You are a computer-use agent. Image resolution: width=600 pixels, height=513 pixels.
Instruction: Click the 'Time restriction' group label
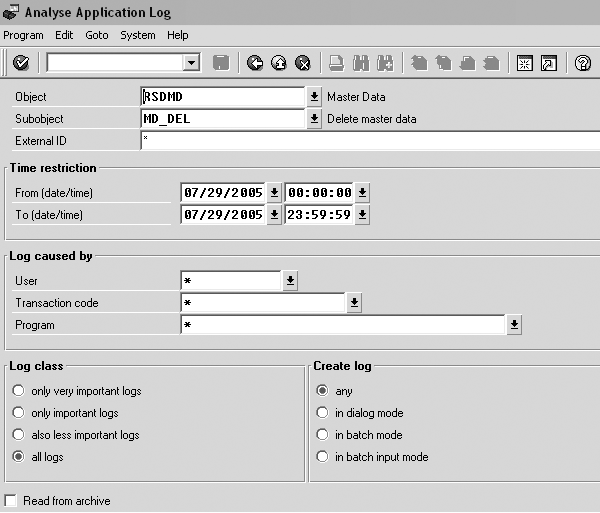point(53,168)
